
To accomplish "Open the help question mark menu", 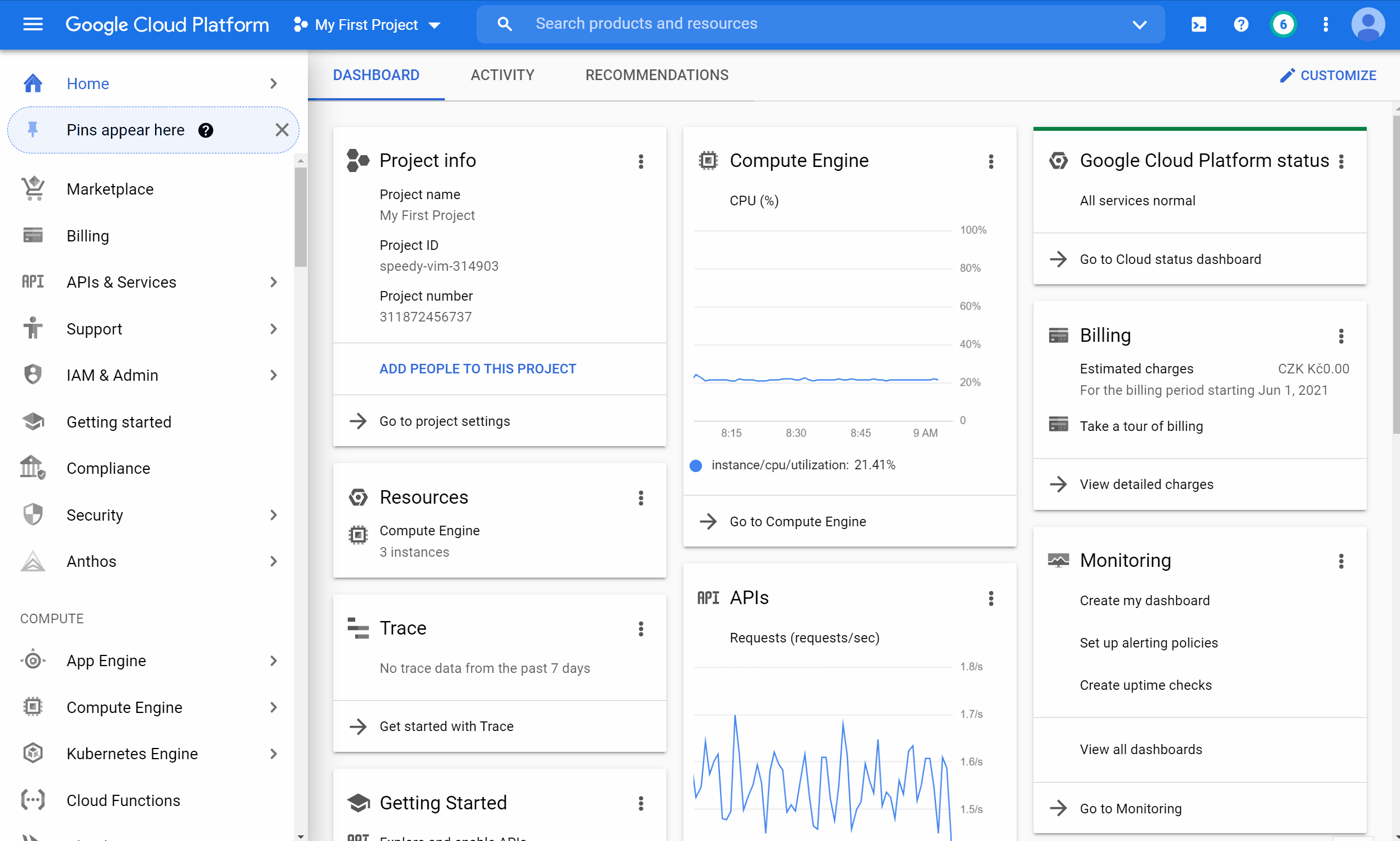I will coord(1240,24).
